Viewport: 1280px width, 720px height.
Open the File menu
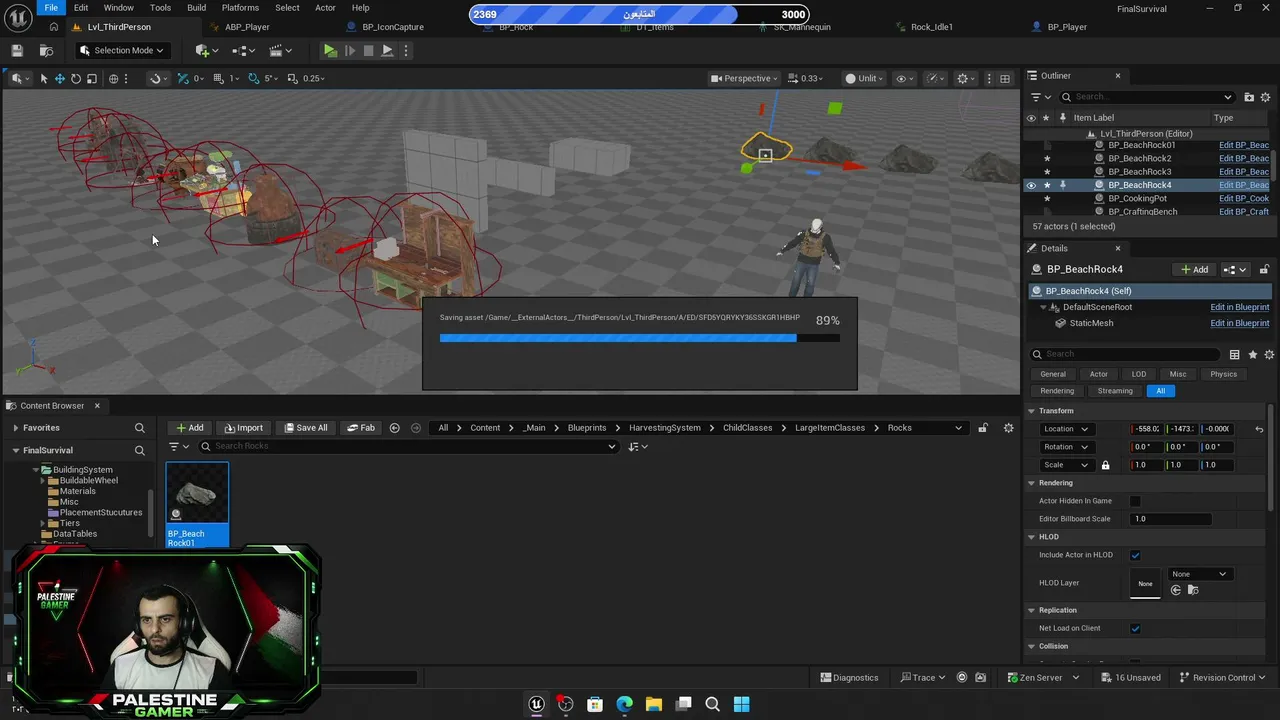pos(51,7)
